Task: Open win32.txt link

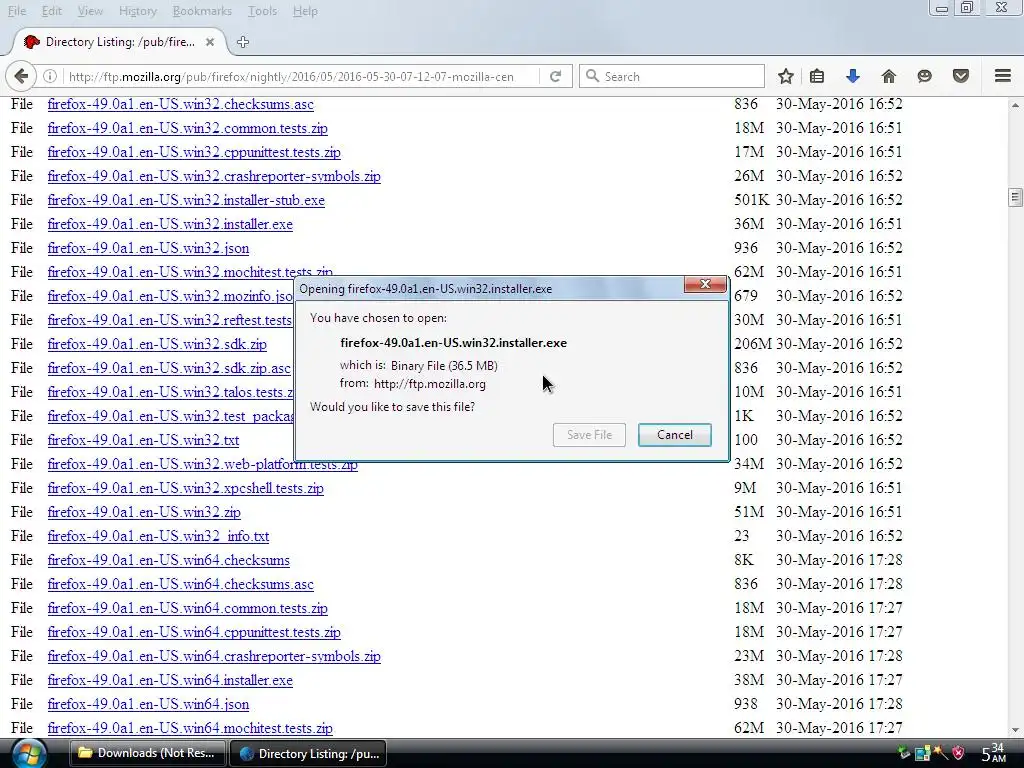Action: [x=143, y=440]
